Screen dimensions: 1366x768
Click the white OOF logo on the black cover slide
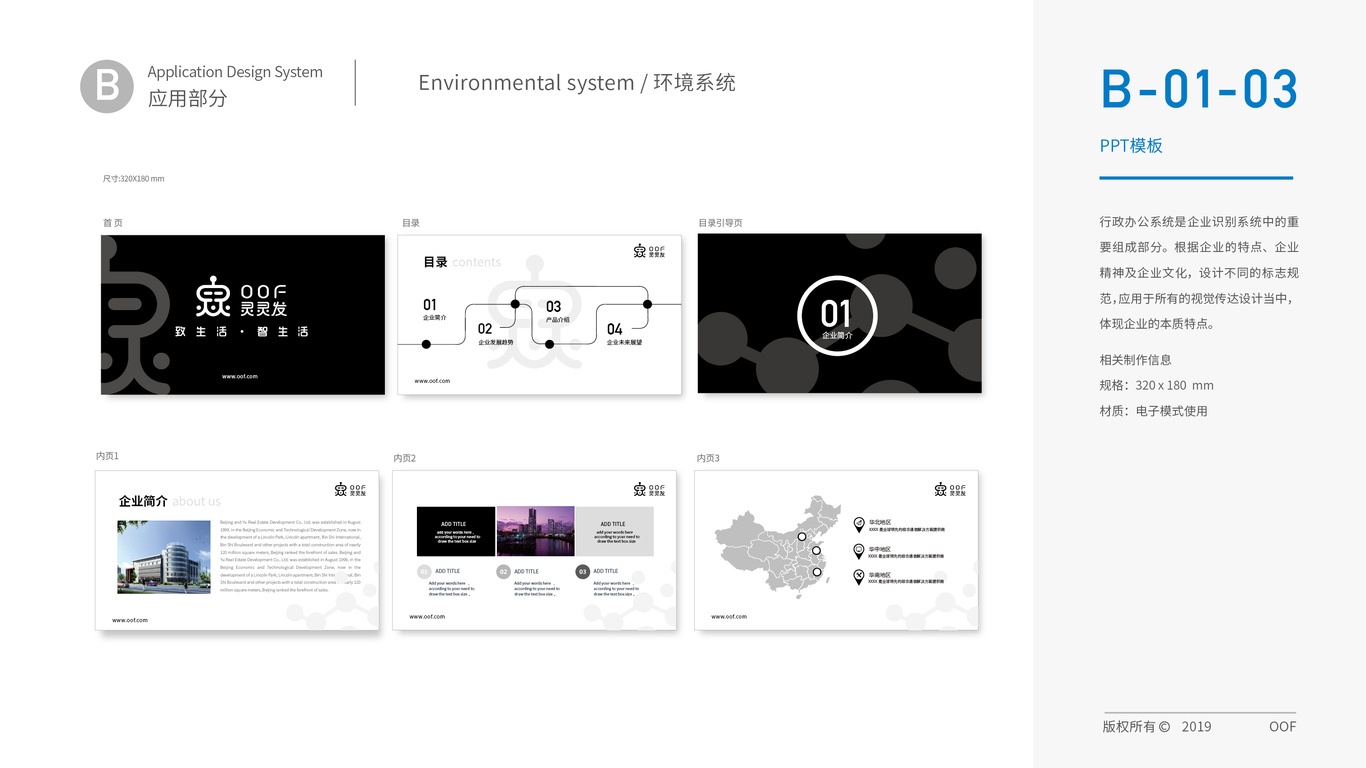(242, 296)
